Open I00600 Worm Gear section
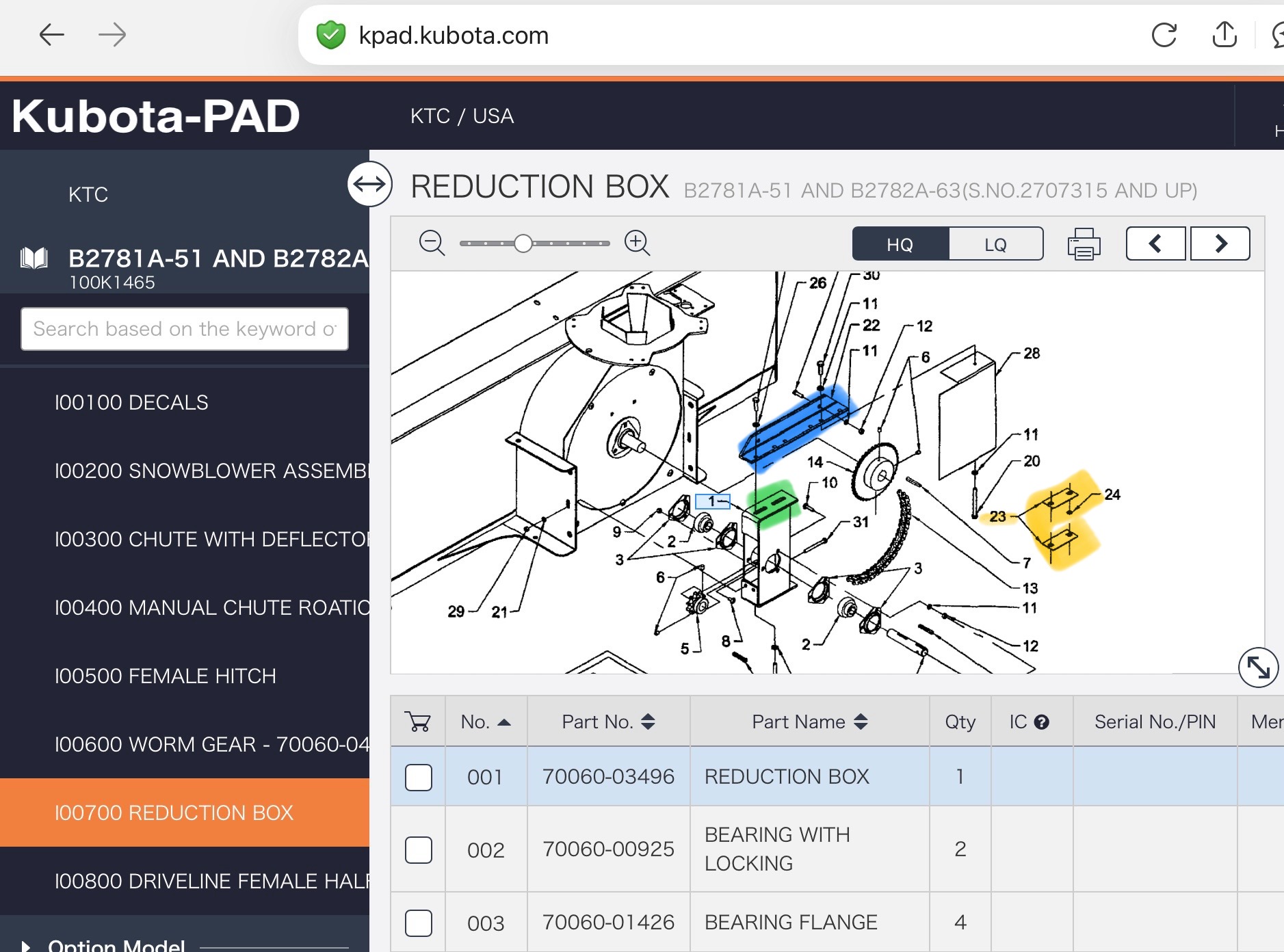Viewport: 1284px width, 952px height. (212, 744)
